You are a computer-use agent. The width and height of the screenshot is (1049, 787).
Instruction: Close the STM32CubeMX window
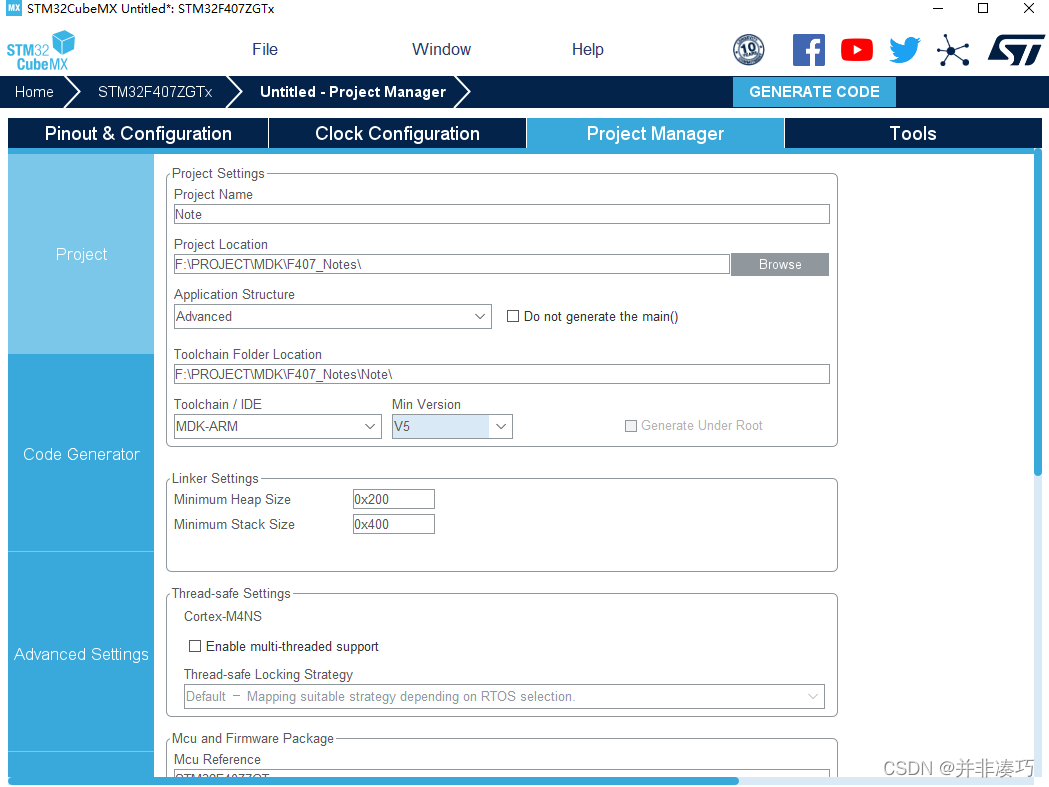pos(1029,9)
